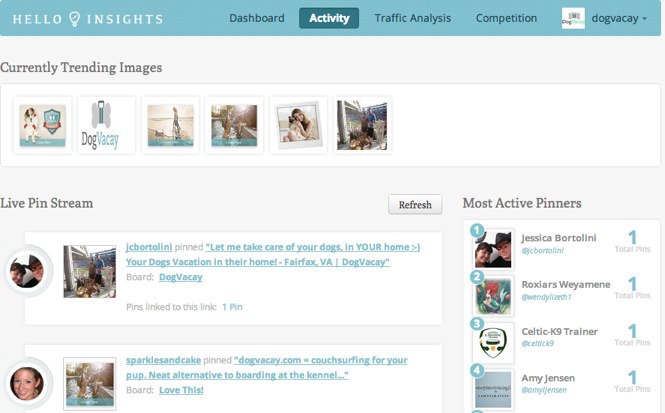Switch to Traffic Analysis tab
The width and height of the screenshot is (665, 413).
pyautogui.click(x=412, y=18)
